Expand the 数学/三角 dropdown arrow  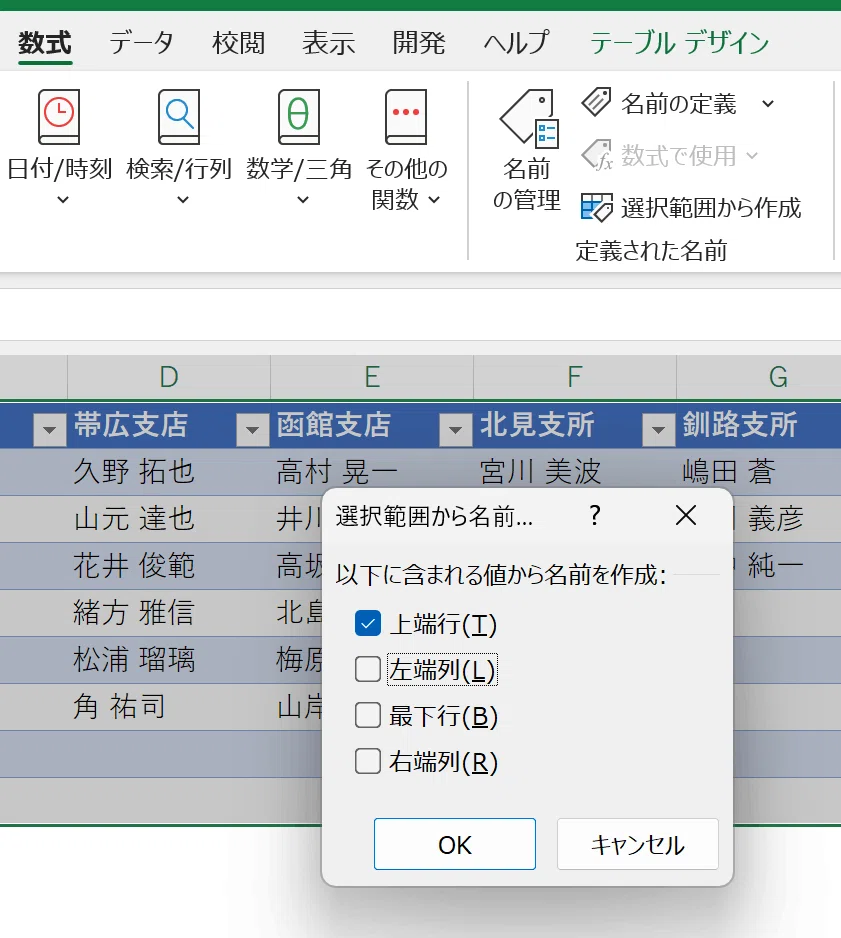point(303,200)
